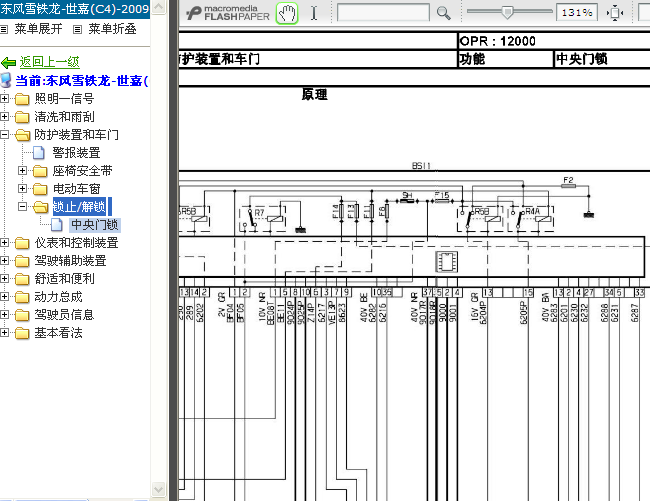The height and width of the screenshot is (501, 650).
Task: Expand the 电动车窗 subfolder
Action: coord(22,189)
